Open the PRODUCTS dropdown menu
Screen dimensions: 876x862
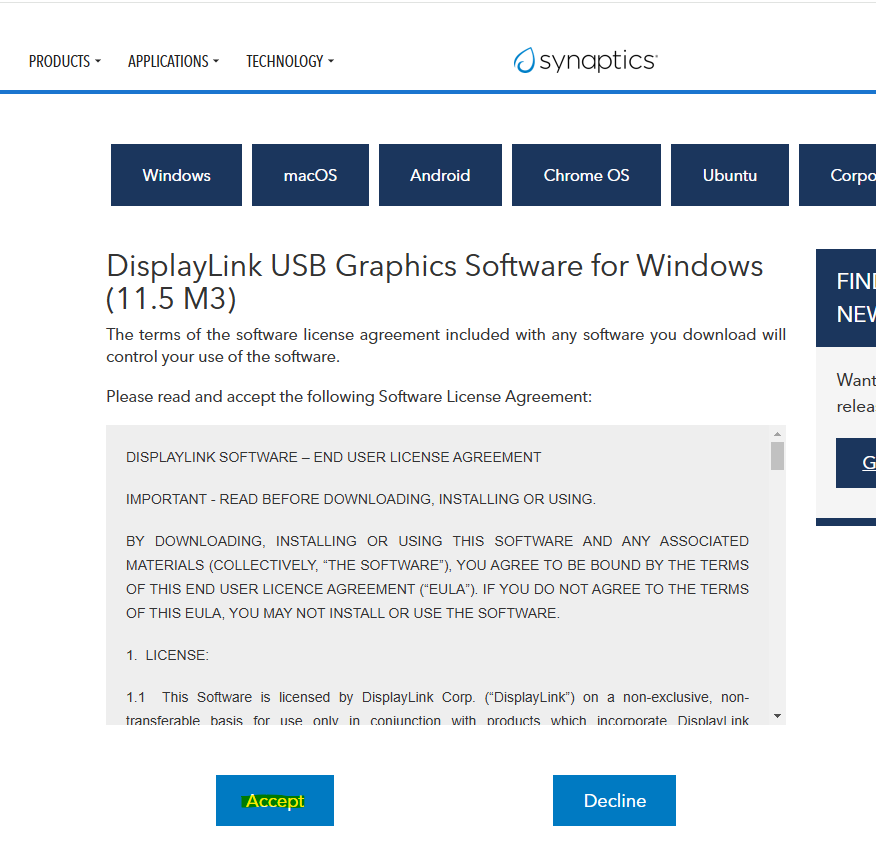tap(65, 61)
